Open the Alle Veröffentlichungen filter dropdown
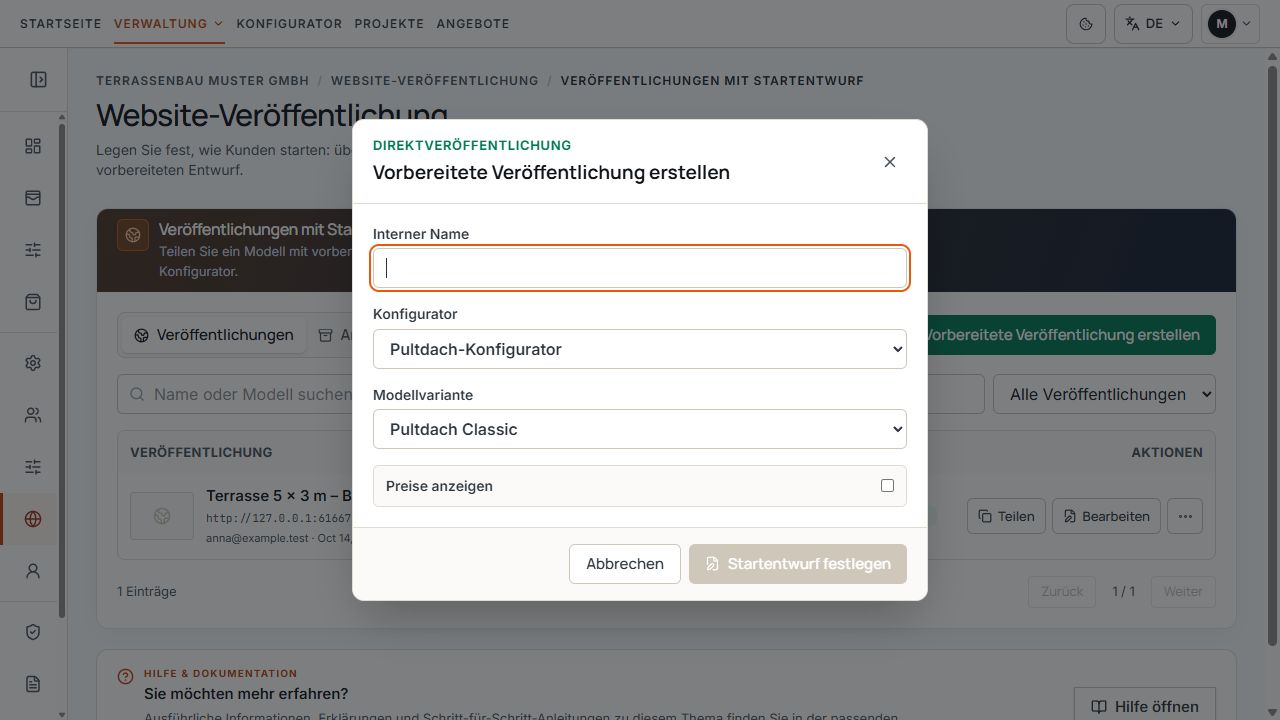This screenshot has height=720, width=1280. pyautogui.click(x=1104, y=394)
